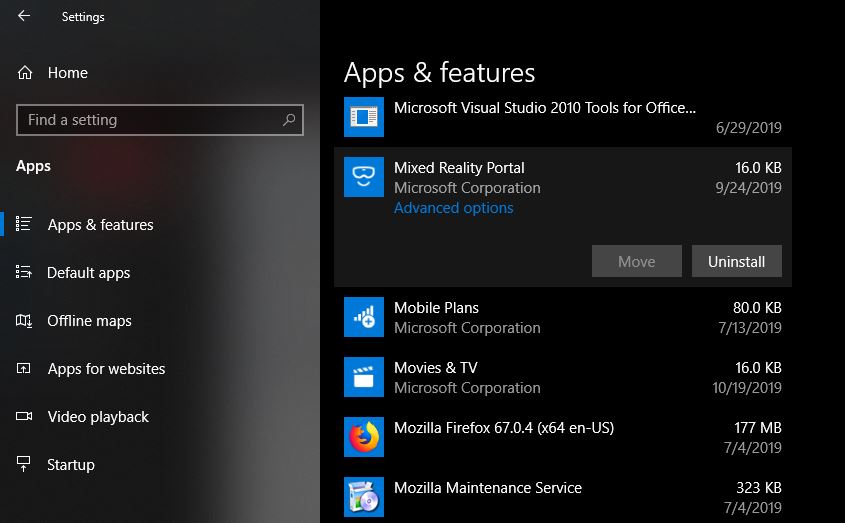
Task: Click the Mobile Plans app icon
Action: click(x=363, y=317)
